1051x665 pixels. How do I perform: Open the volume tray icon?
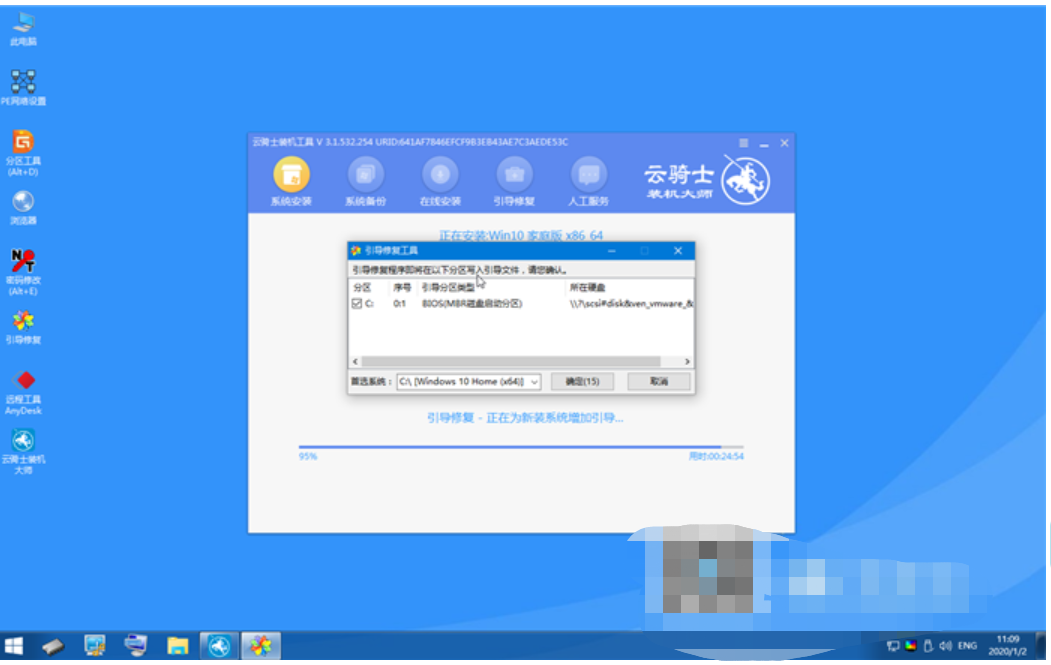click(946, 646)
